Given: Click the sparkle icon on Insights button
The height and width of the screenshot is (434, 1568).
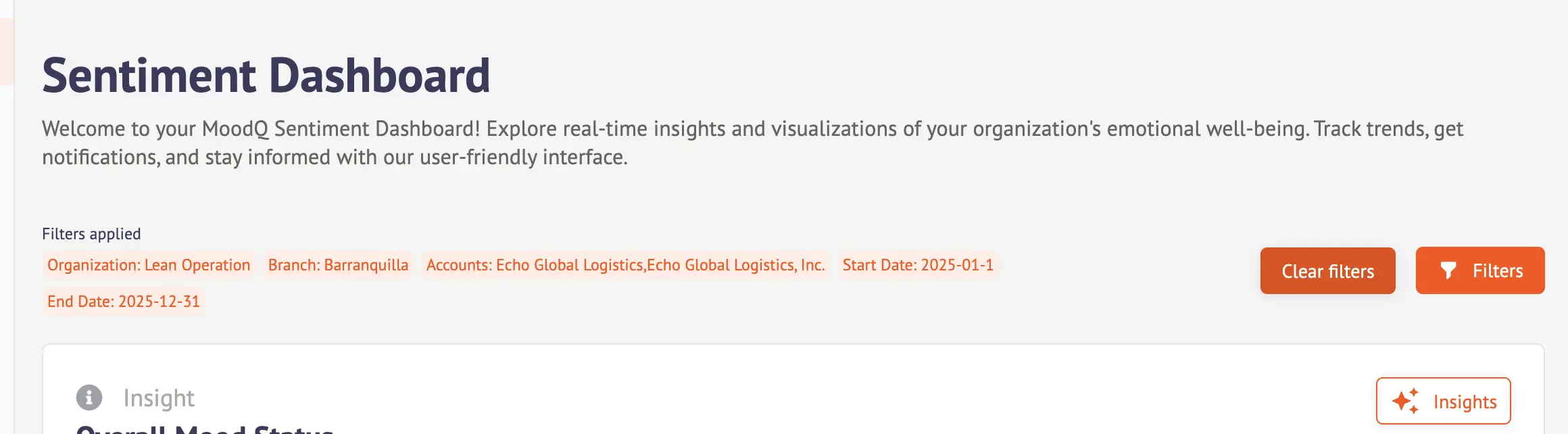Looking at the screenshot, I should [x=1406, y=401].
